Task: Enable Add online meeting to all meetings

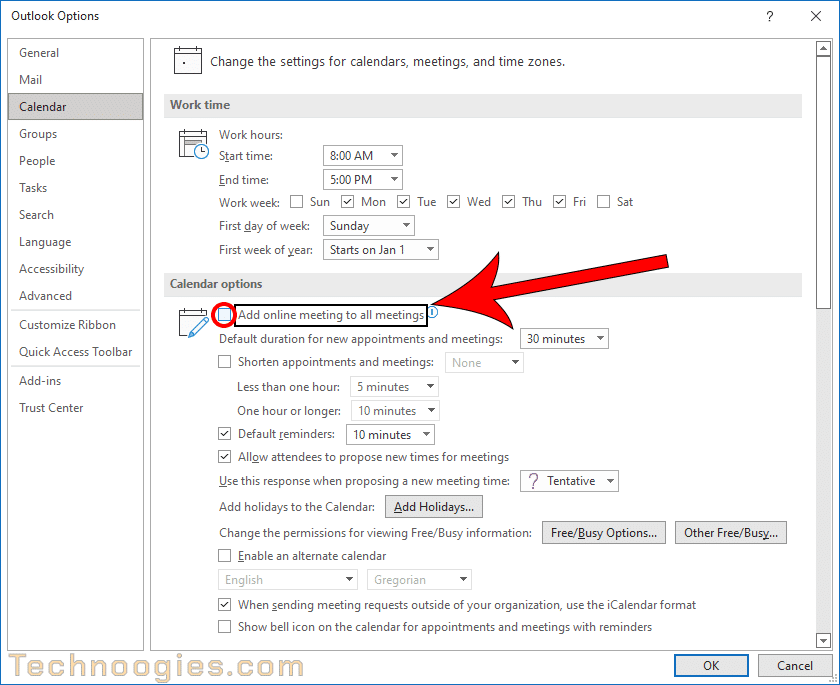Action: click(x=225, y=315)
